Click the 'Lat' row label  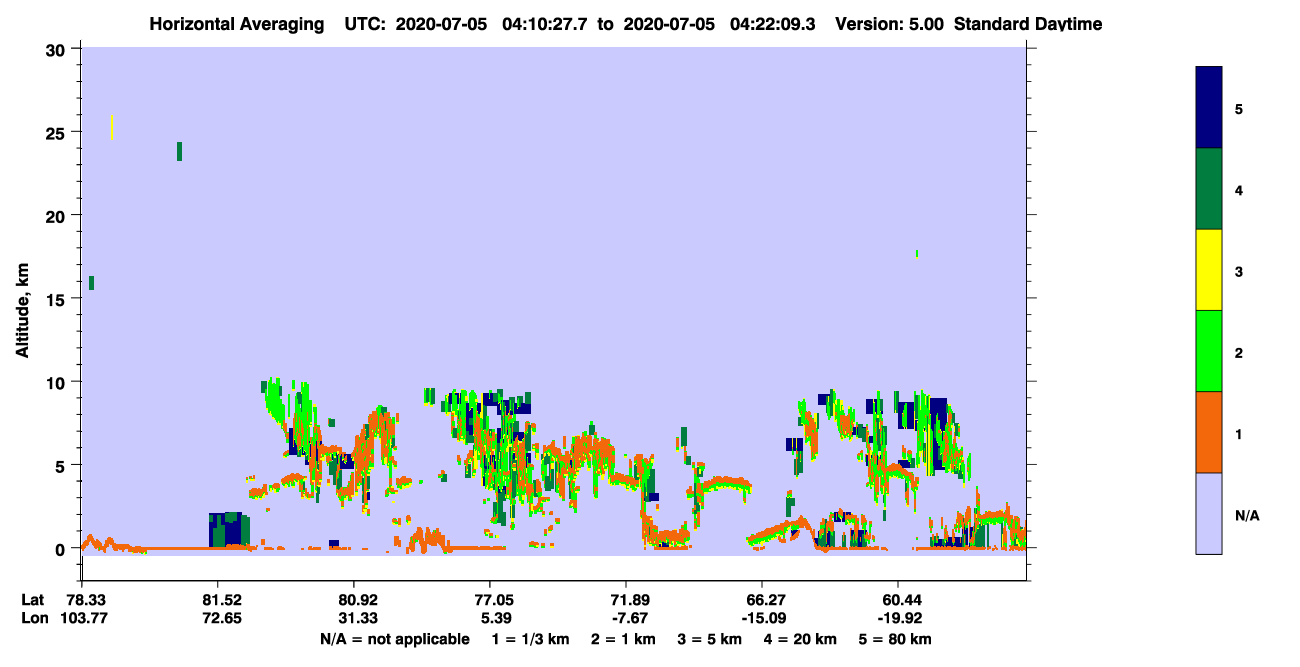coord(33,600)
